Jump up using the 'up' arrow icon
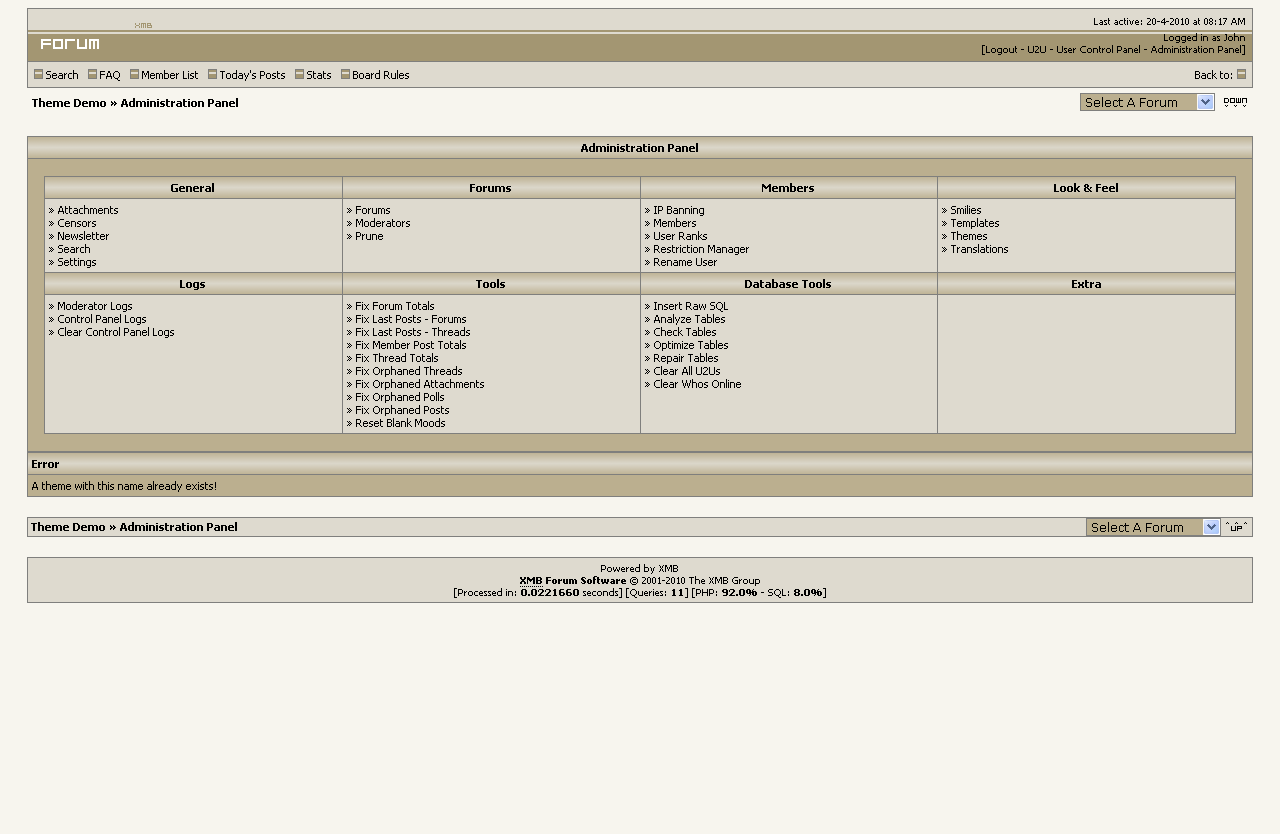Screen dimensions: 1280x834 point(1236,527)
